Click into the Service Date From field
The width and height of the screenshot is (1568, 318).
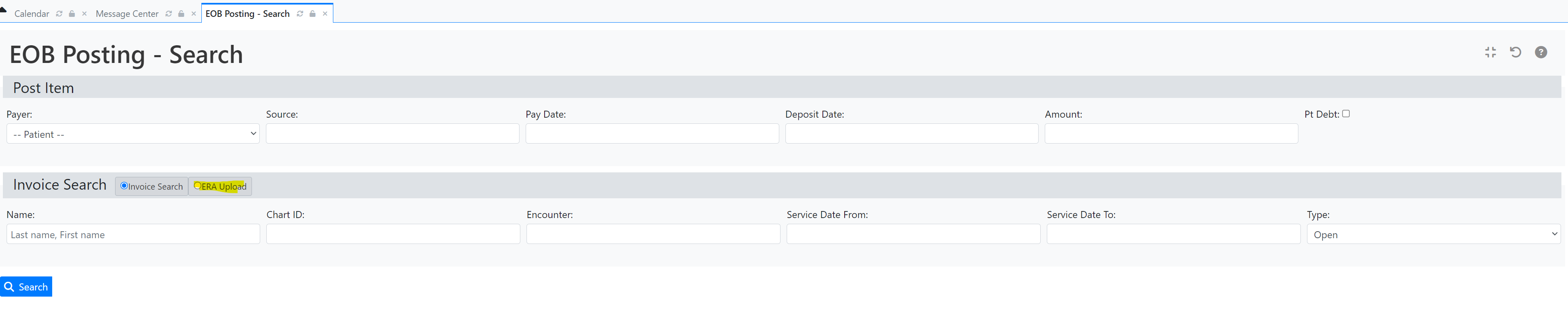pos(913,234)
